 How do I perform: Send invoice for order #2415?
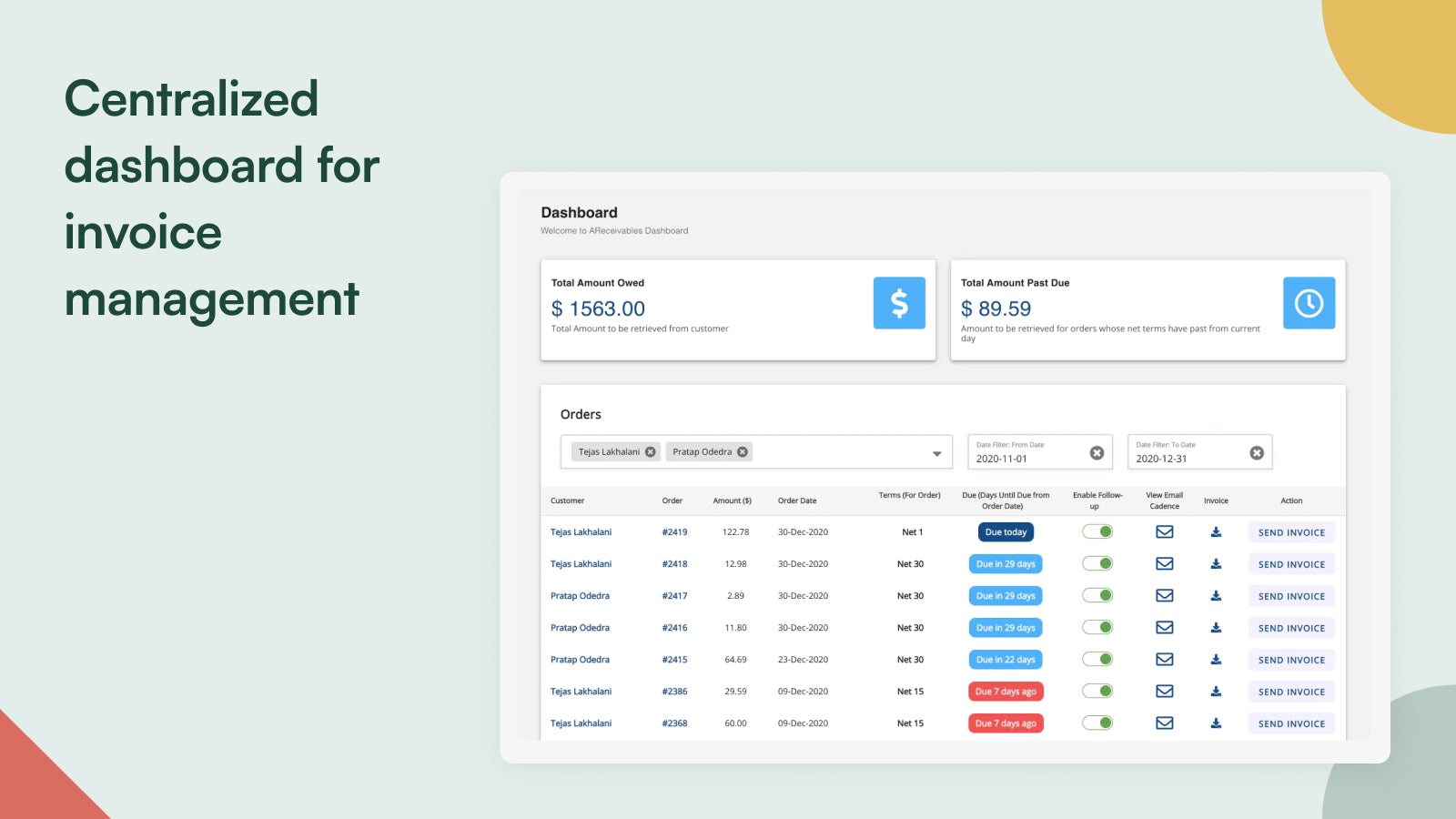1291,660
